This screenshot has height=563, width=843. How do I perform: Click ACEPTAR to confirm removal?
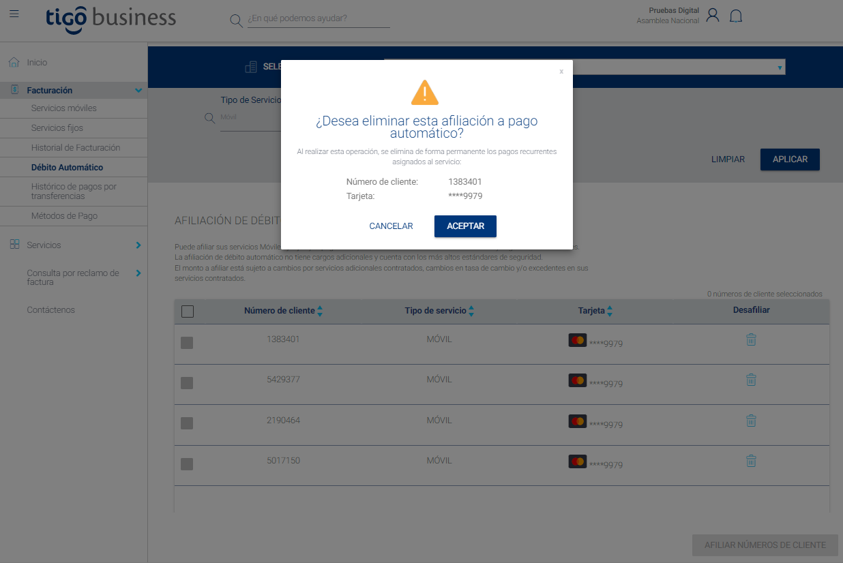coord(466,226)
